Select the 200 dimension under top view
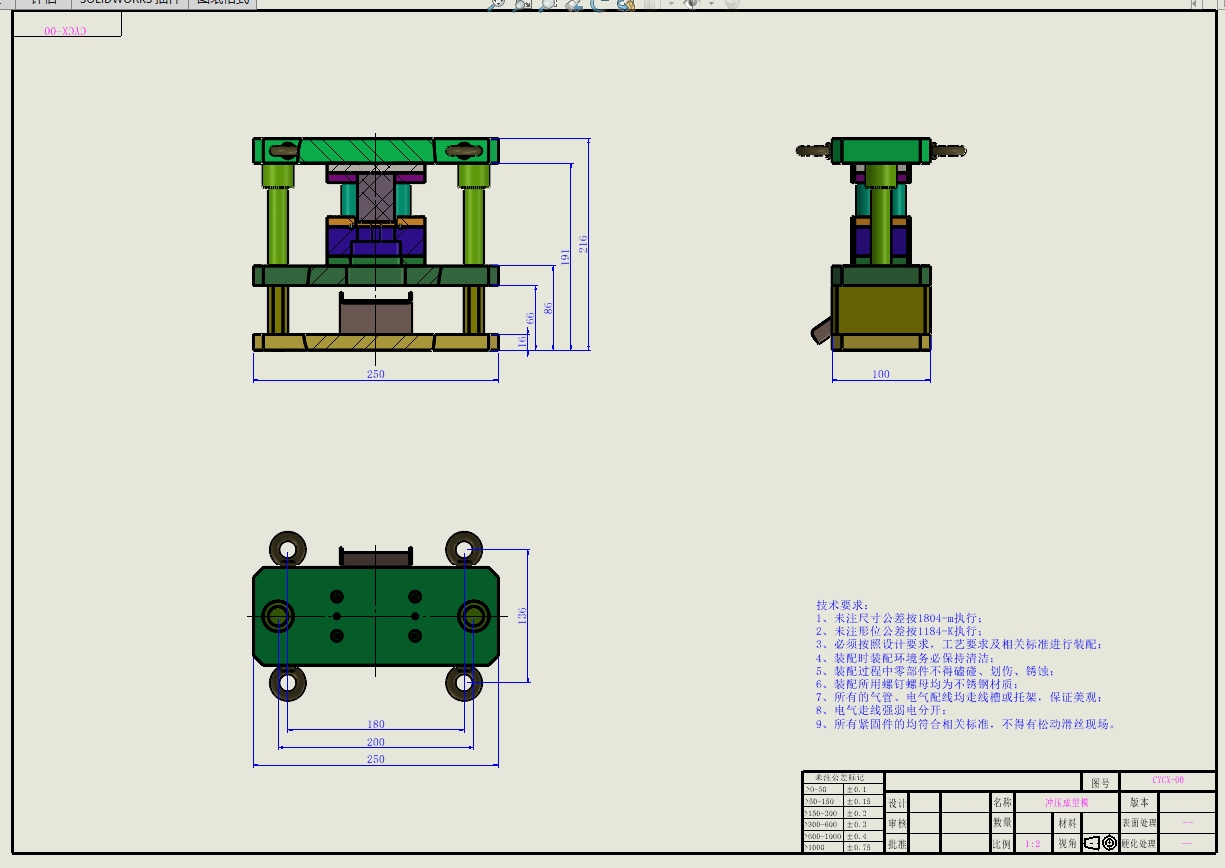Viewport: 1225px width, 868px height. (376, 742)
